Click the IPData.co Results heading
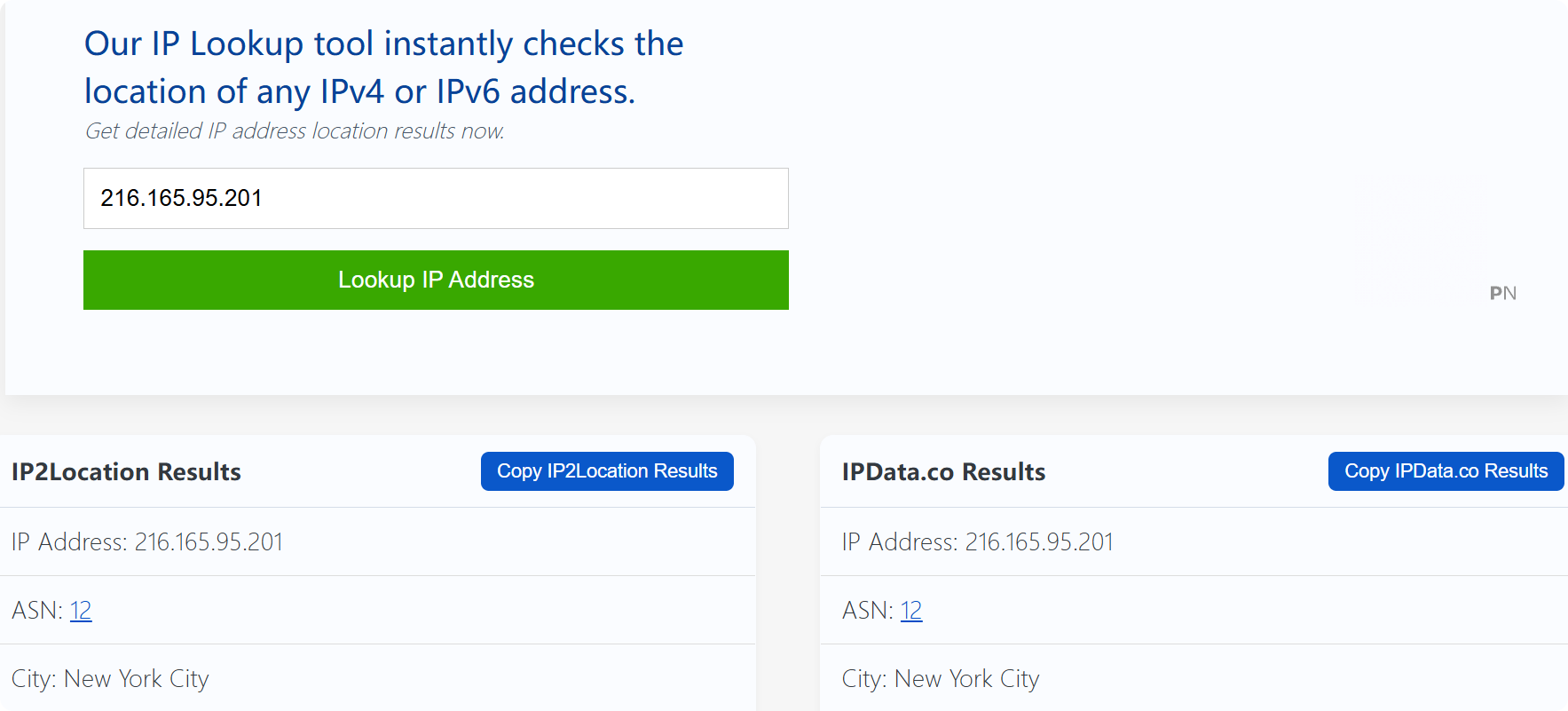The image size is (1568, 711). pyautogui.click(x=943, y=472)
